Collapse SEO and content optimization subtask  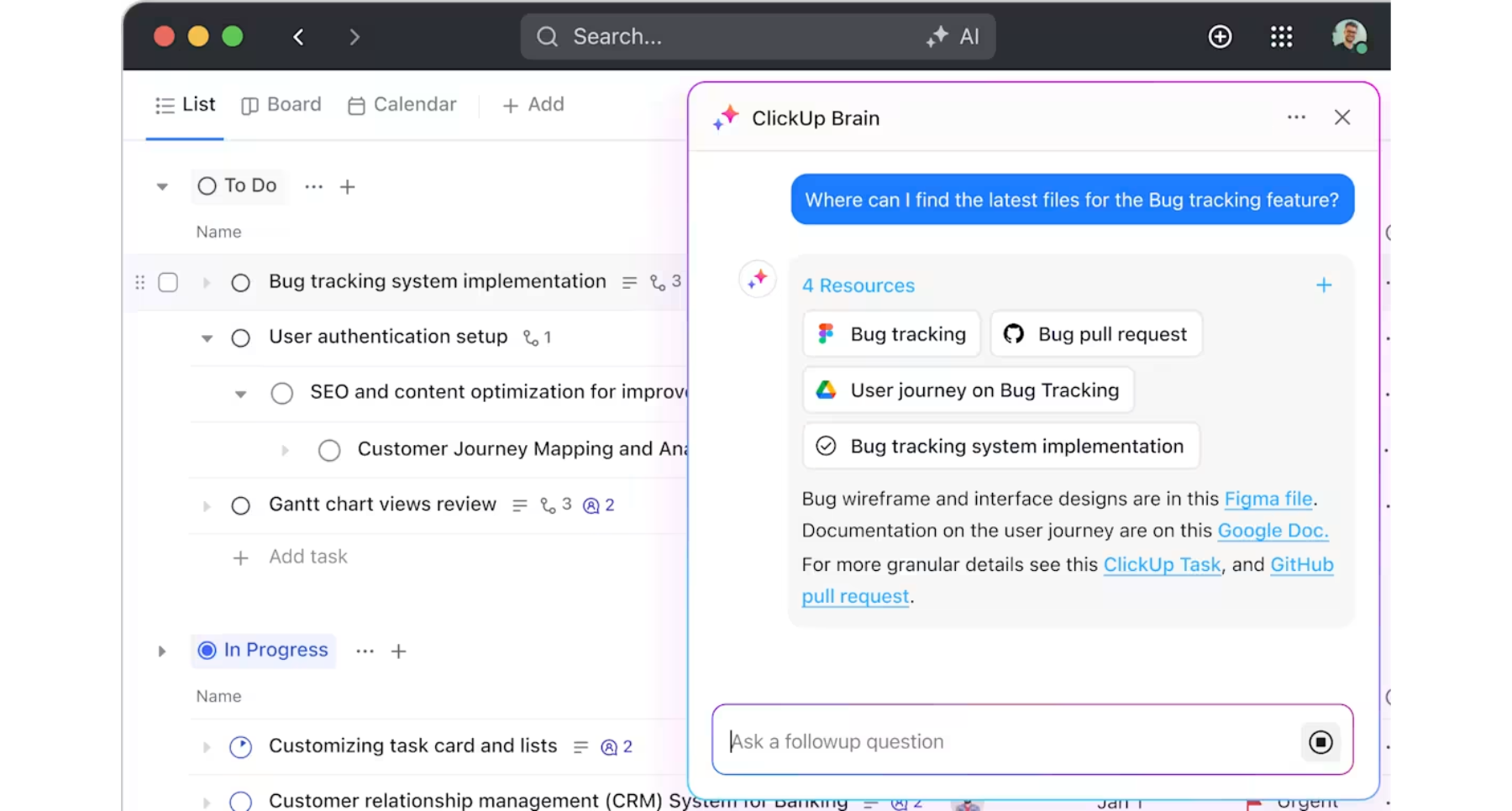(240, 393)
